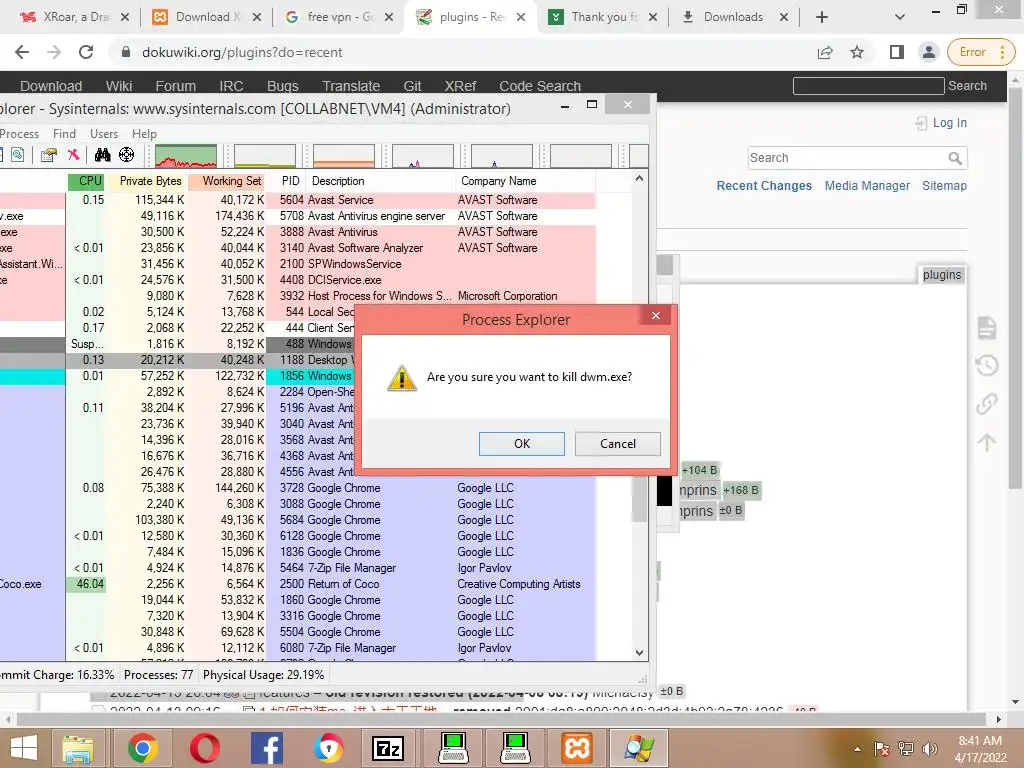Click the CPU usage history graph
This screenshot has width=1024, height=768.
tap(185, 156)
